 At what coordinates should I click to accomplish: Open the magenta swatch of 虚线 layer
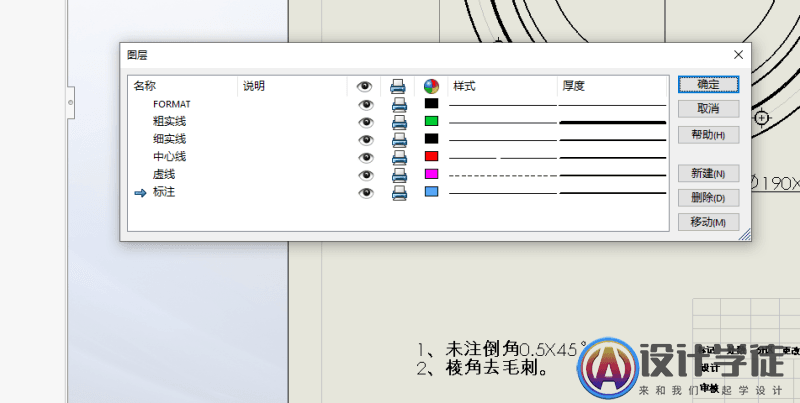pos(431,174)
